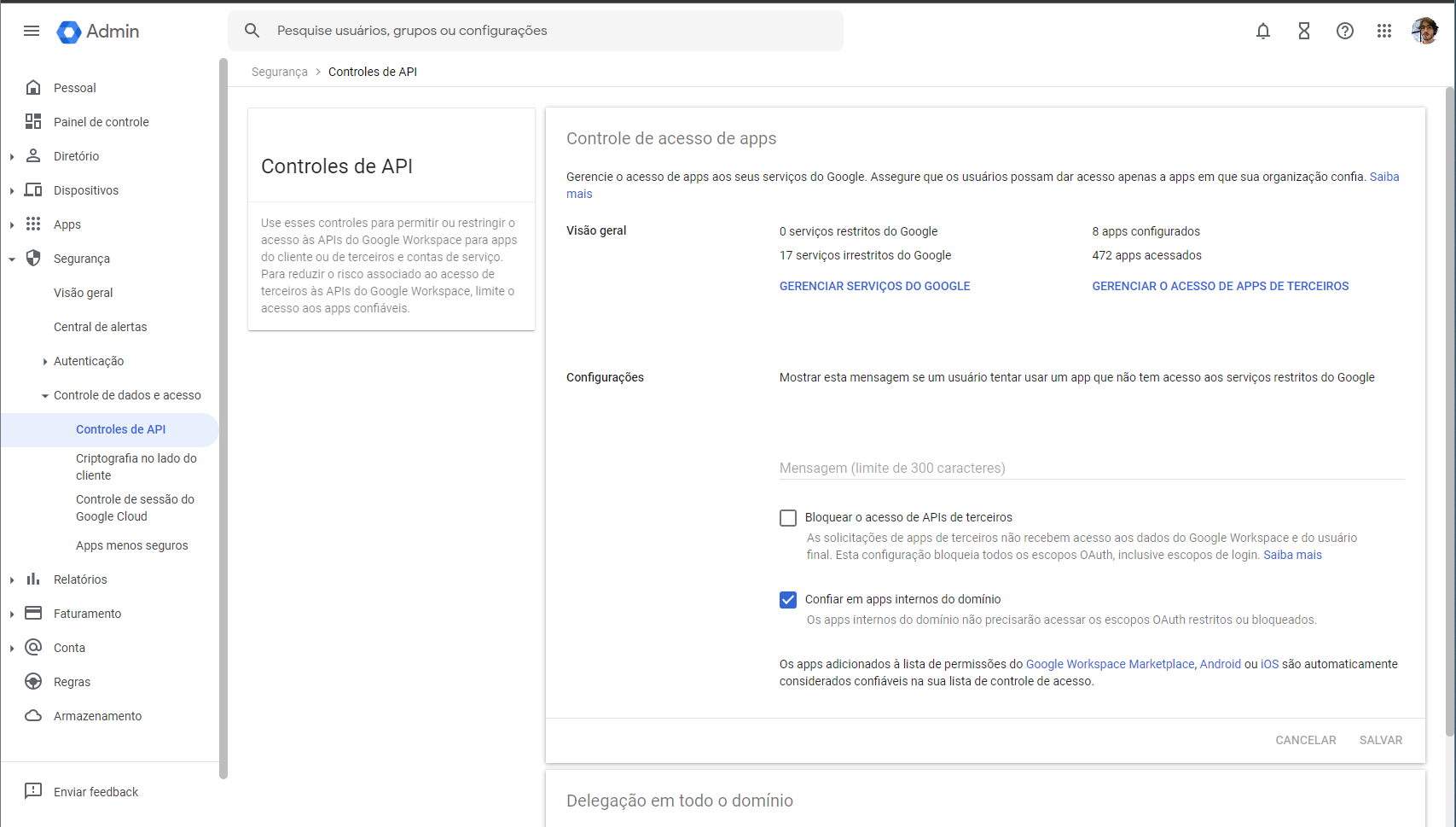Select Regras label in the sidebar
Screen dimensions: 1456x827
click(72, 682)
